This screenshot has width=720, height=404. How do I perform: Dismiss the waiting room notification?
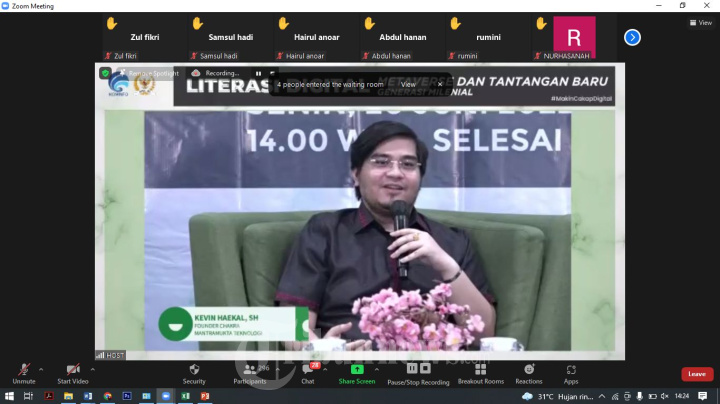click(439, 85)
